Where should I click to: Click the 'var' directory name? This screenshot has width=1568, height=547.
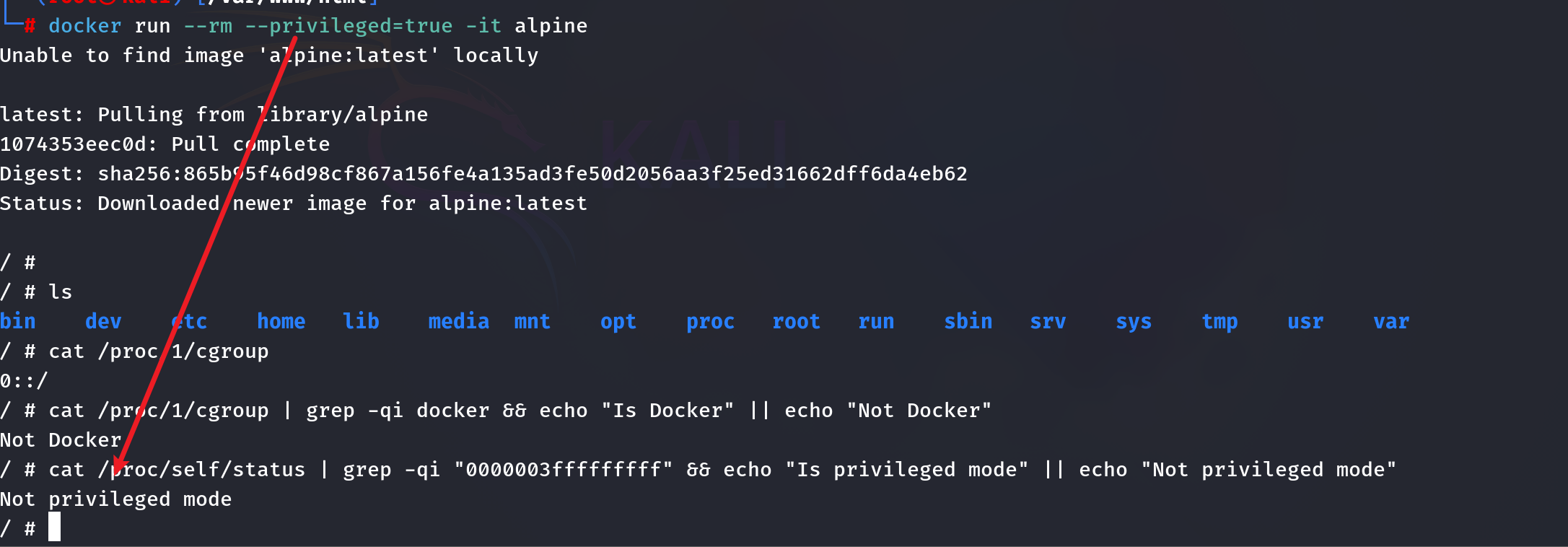click(1391, 322)
